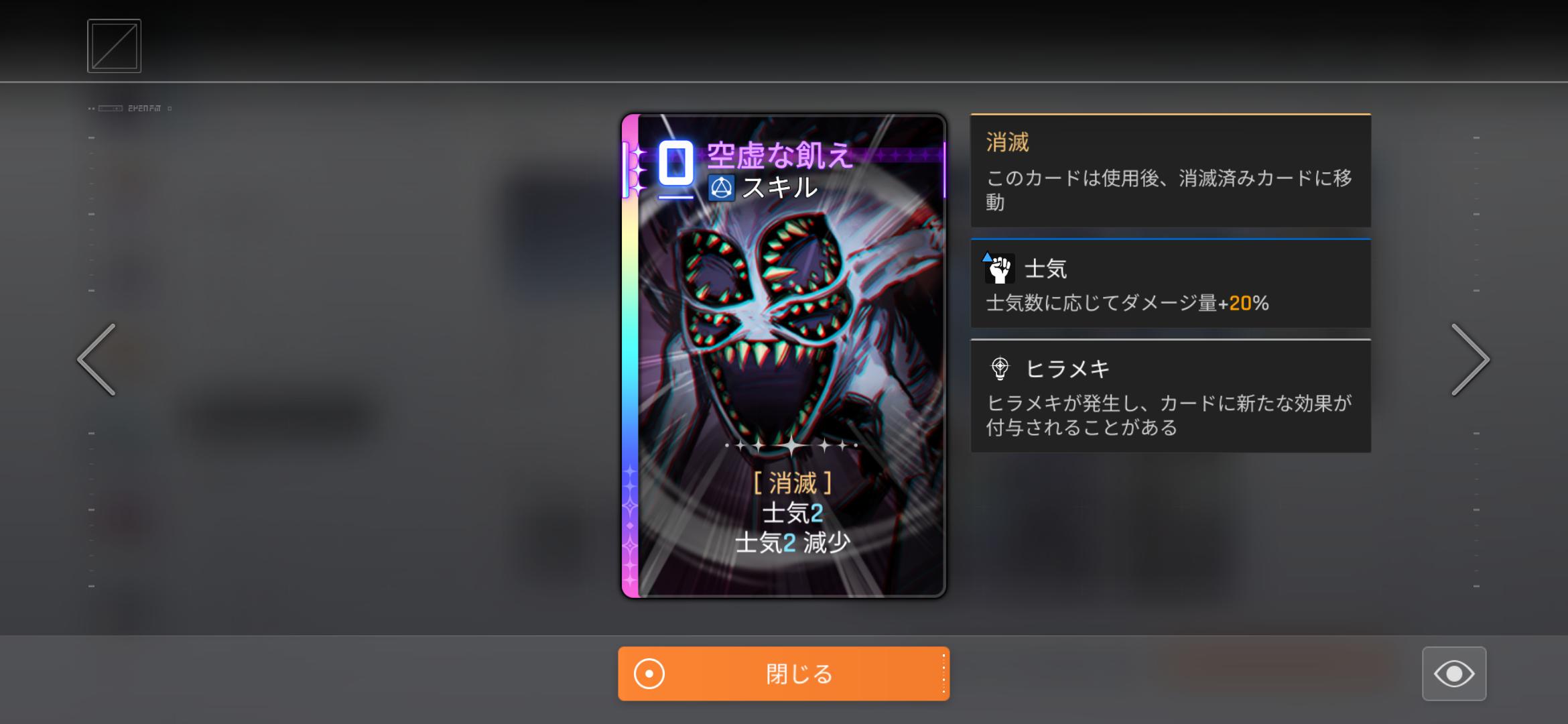Click the card cost 0 badge
Image resolution: width=1568 pixels, height=724 pixels.
(x=675, y=163)
